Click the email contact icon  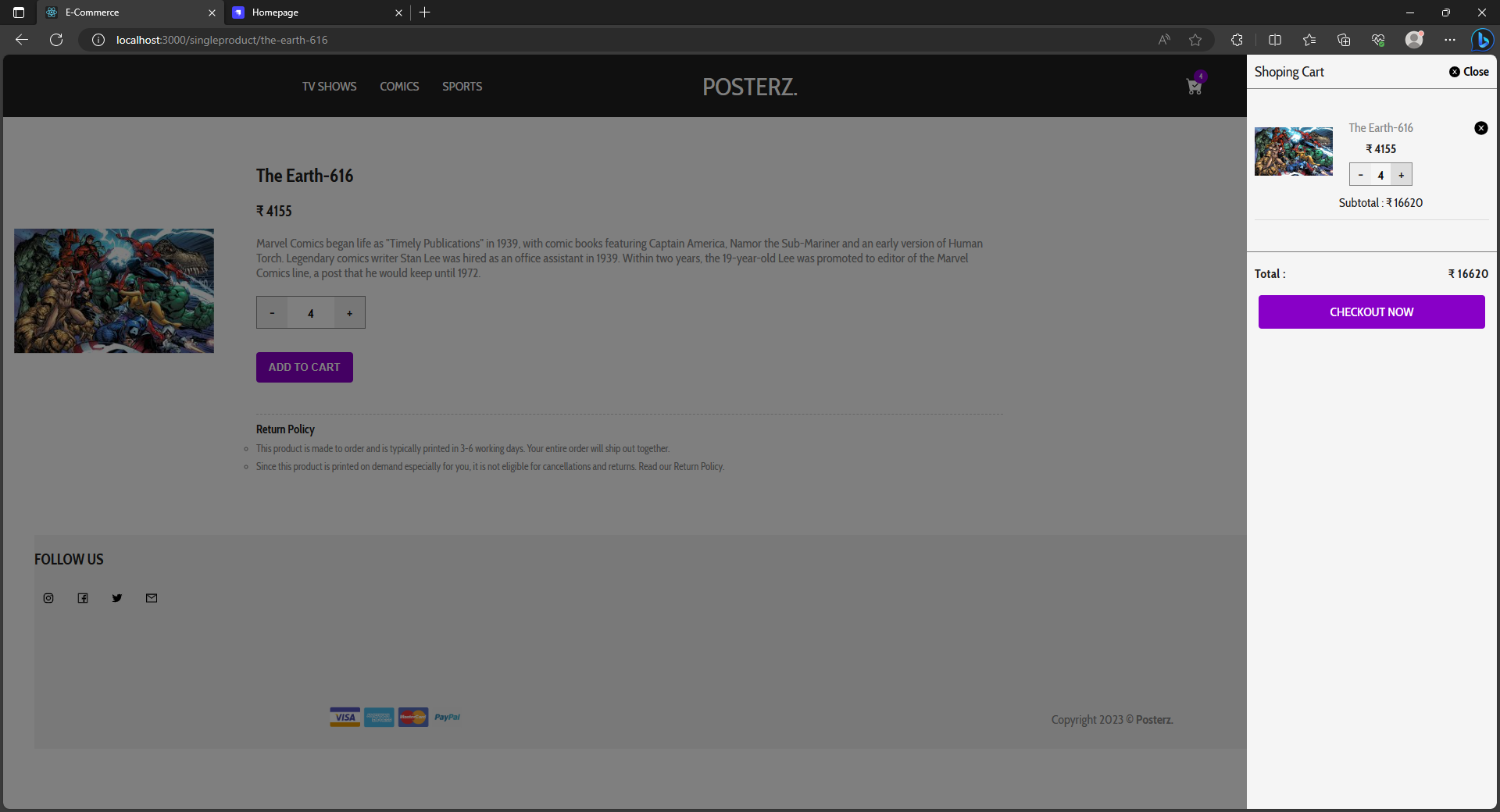click(151, 598)
